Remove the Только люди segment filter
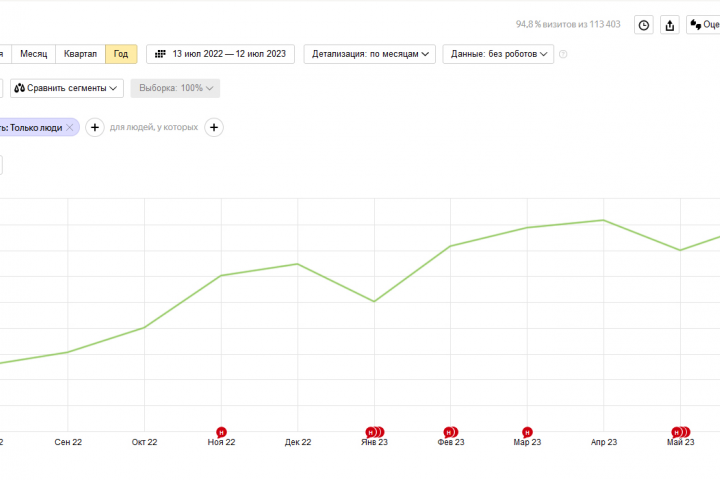 70,128
